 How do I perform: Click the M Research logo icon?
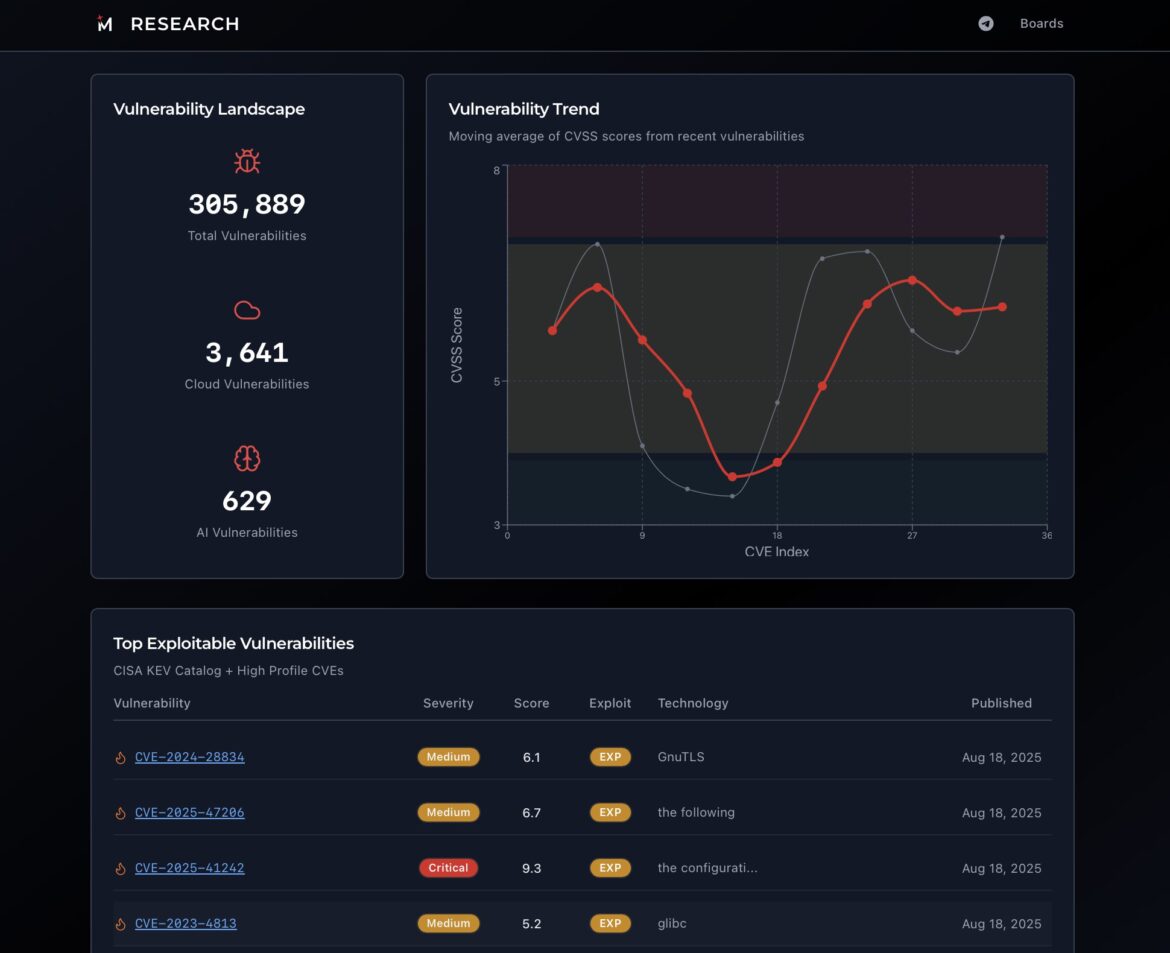105,24
